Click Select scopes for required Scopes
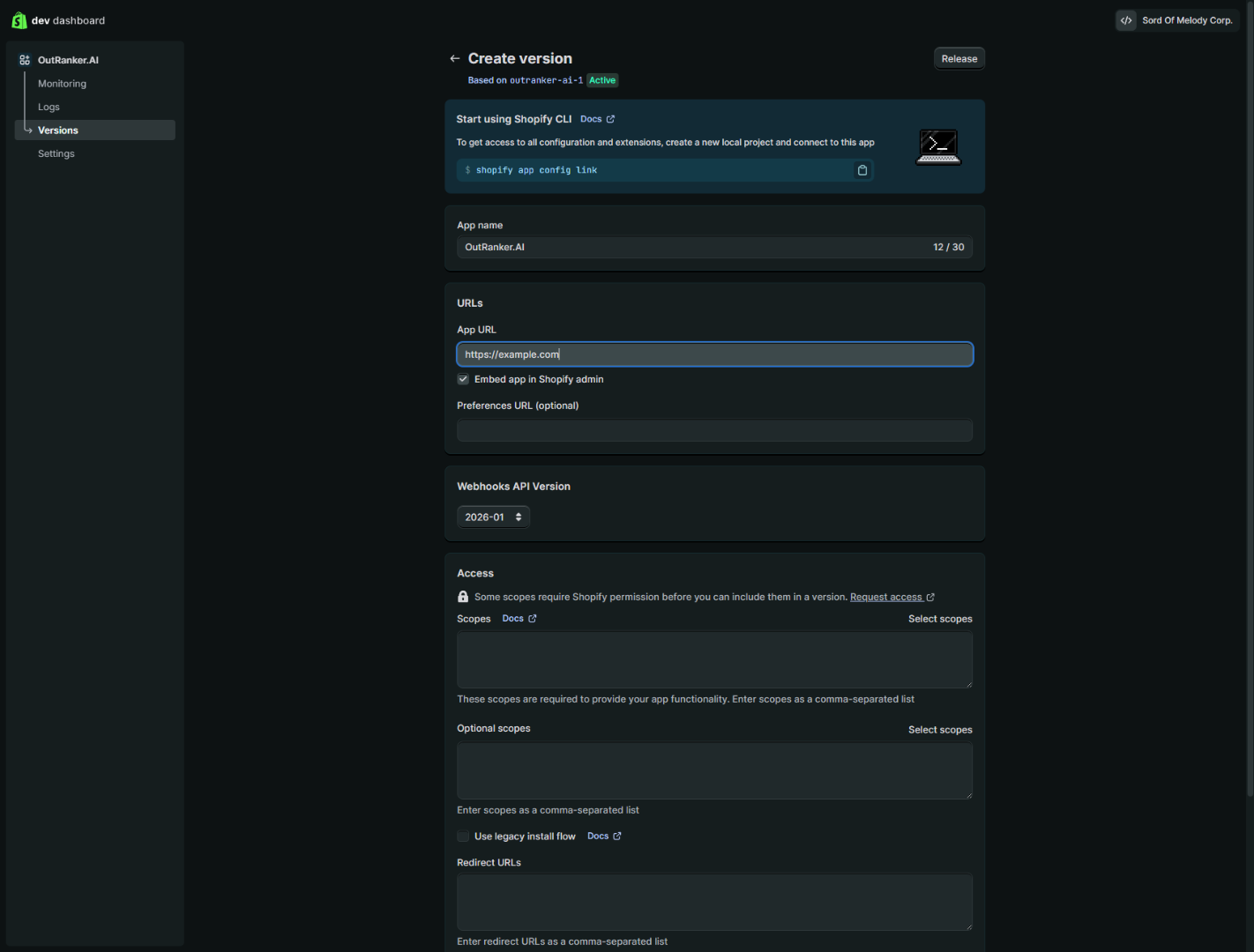This screenshot has height=952, width=1254. coord(940,619)
